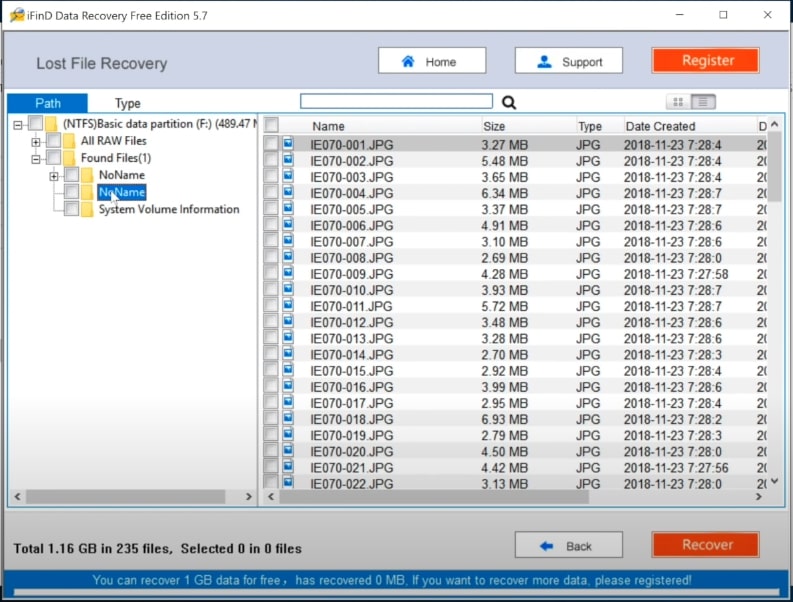Expand the All RAW Files tree node
This screenshot has height=602, width=793.
point(36,141)
